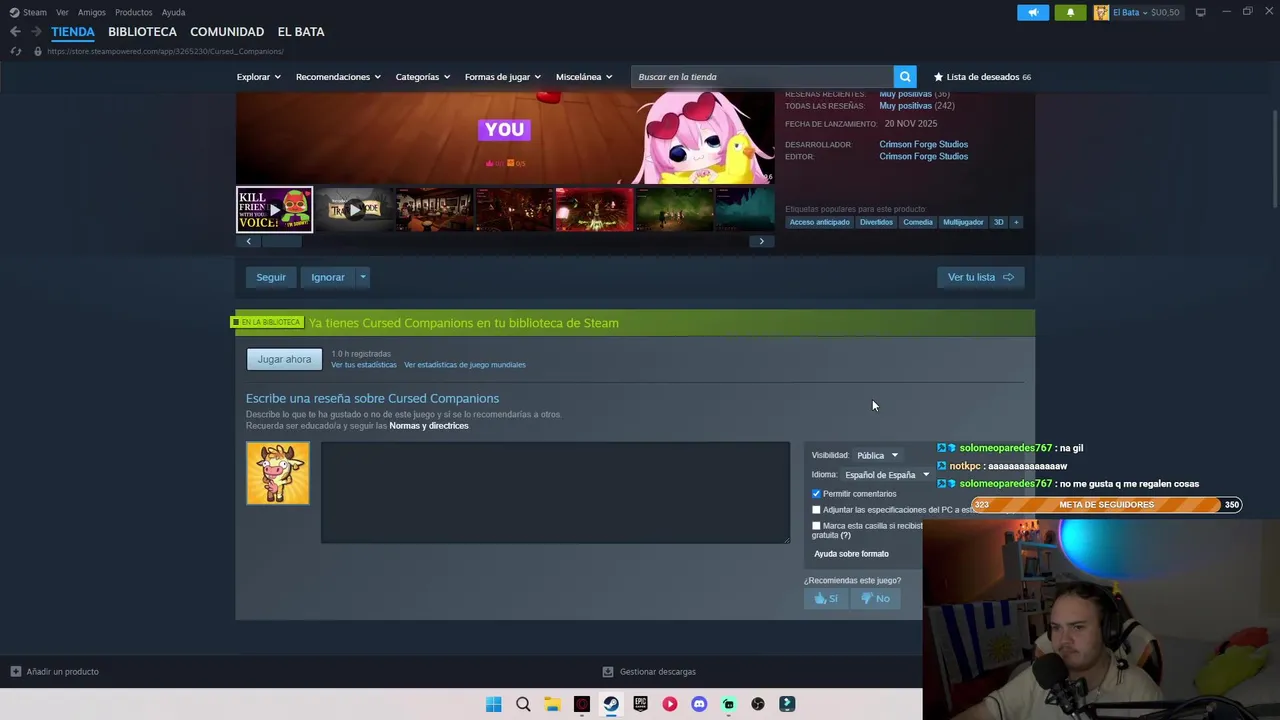Open the Idioma Español de España dropdown
This screenshot has width=1280, height=720.
(886, 475)
